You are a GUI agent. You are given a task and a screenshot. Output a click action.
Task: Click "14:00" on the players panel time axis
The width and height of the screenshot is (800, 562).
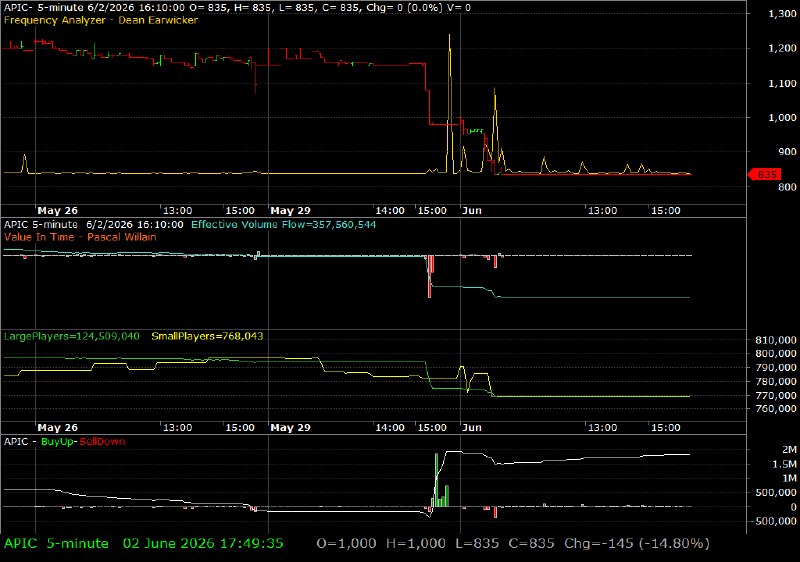pyautogui.click(x=390, y=428)
